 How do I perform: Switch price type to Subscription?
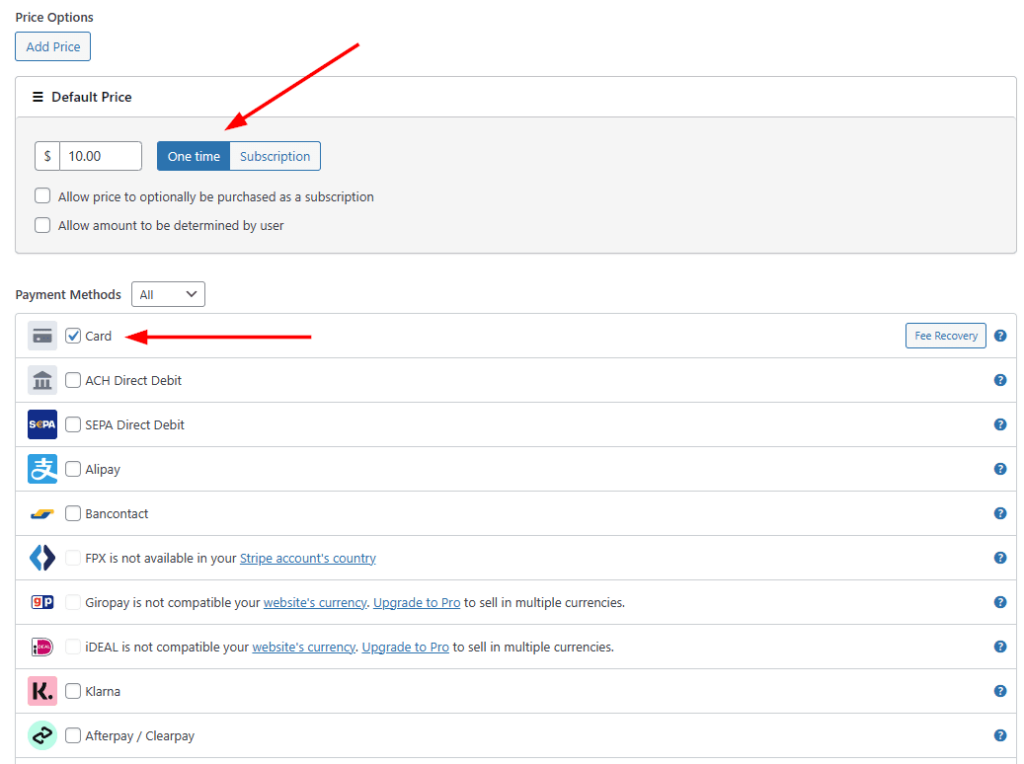coord(275,156)
